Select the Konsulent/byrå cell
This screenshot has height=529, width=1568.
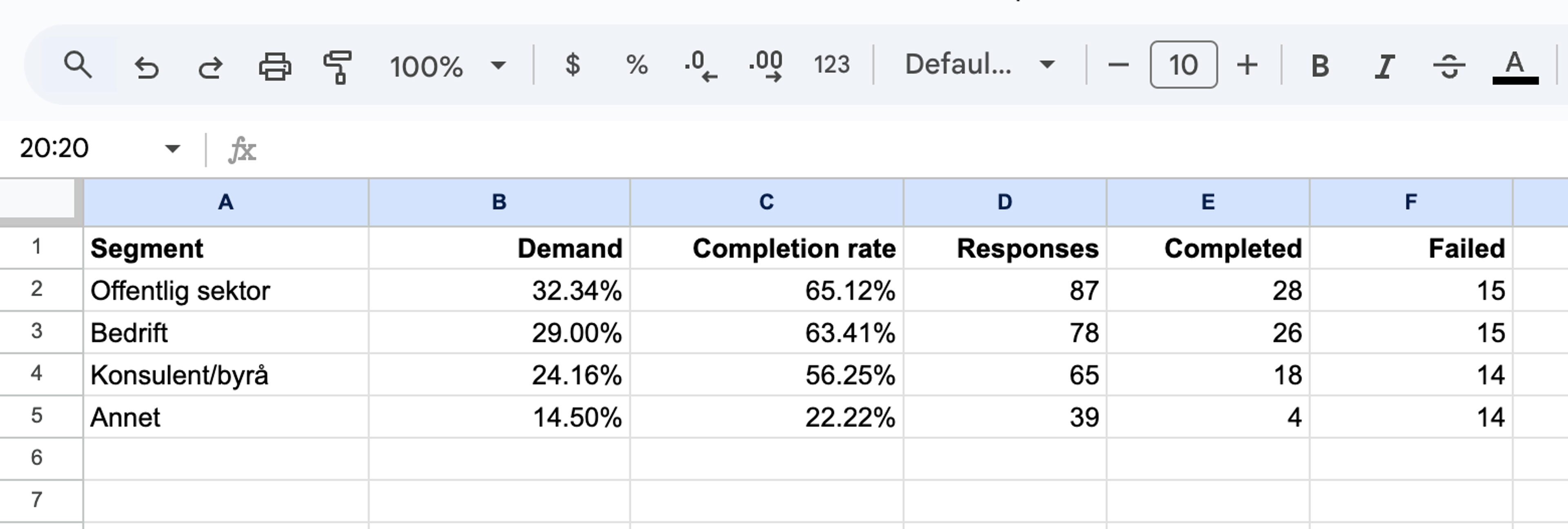[226, 374]
